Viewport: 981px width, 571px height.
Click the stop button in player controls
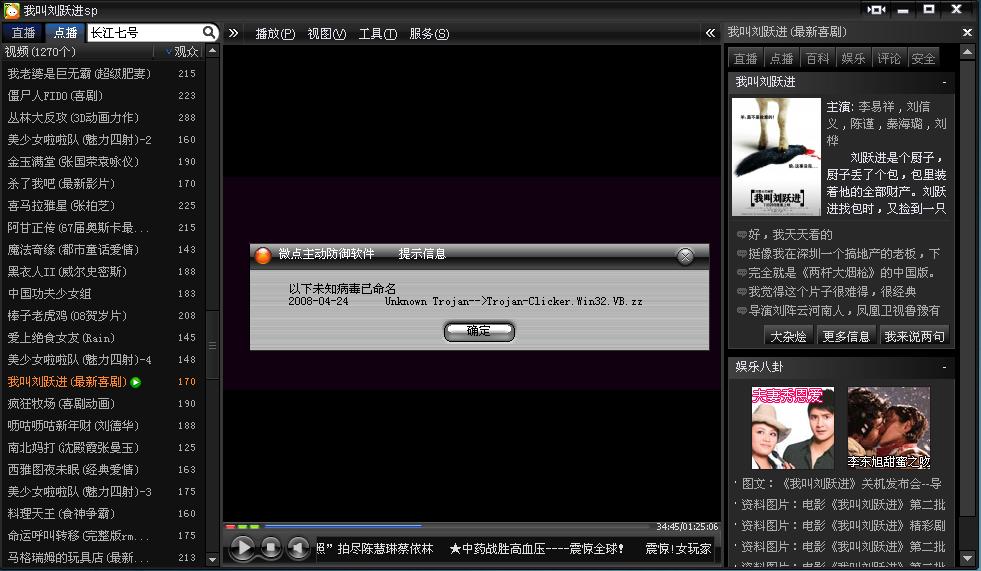(x=271, y=548)
